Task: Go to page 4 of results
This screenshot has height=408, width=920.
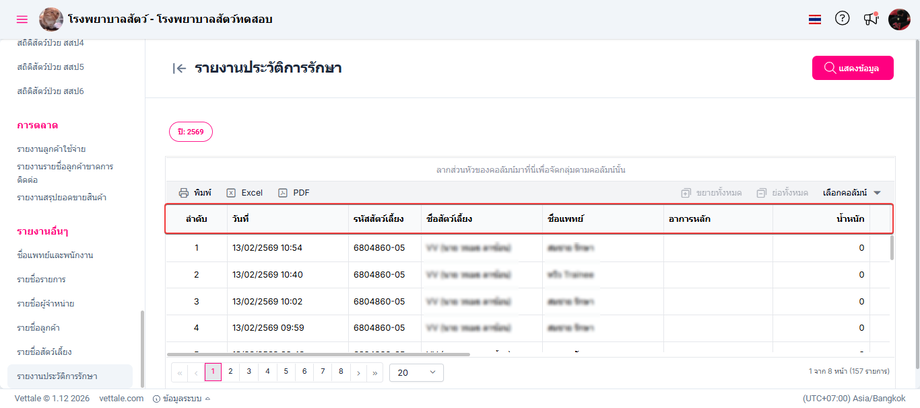Action: tap(268, 372)
